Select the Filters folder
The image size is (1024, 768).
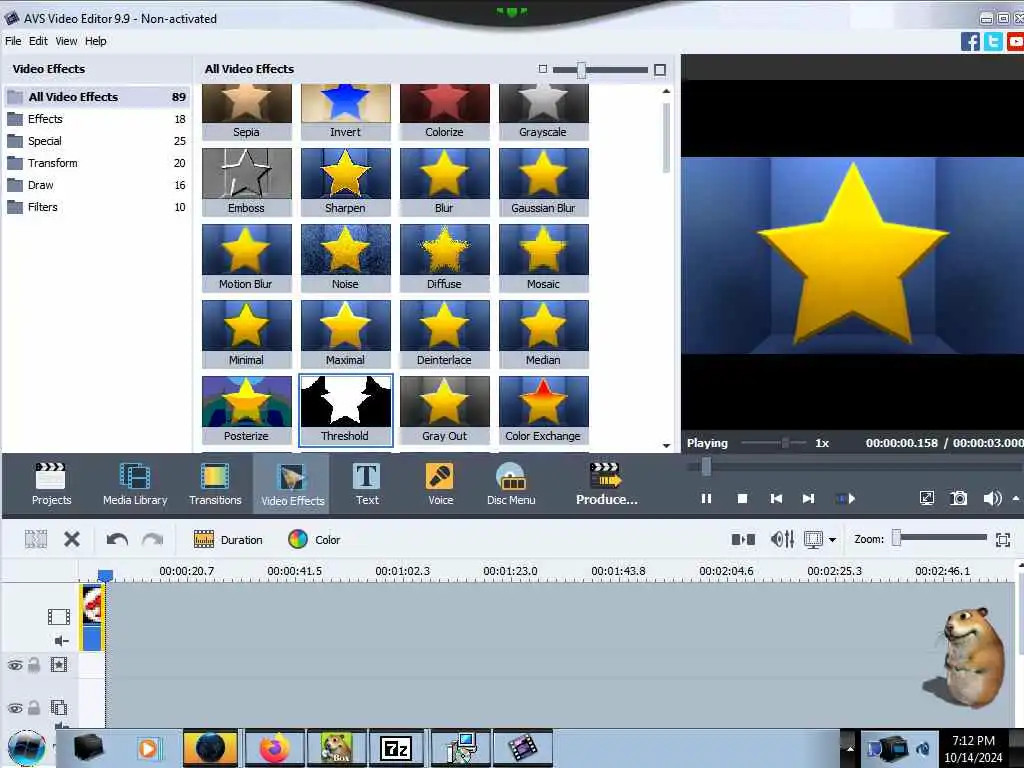(97, 207)
